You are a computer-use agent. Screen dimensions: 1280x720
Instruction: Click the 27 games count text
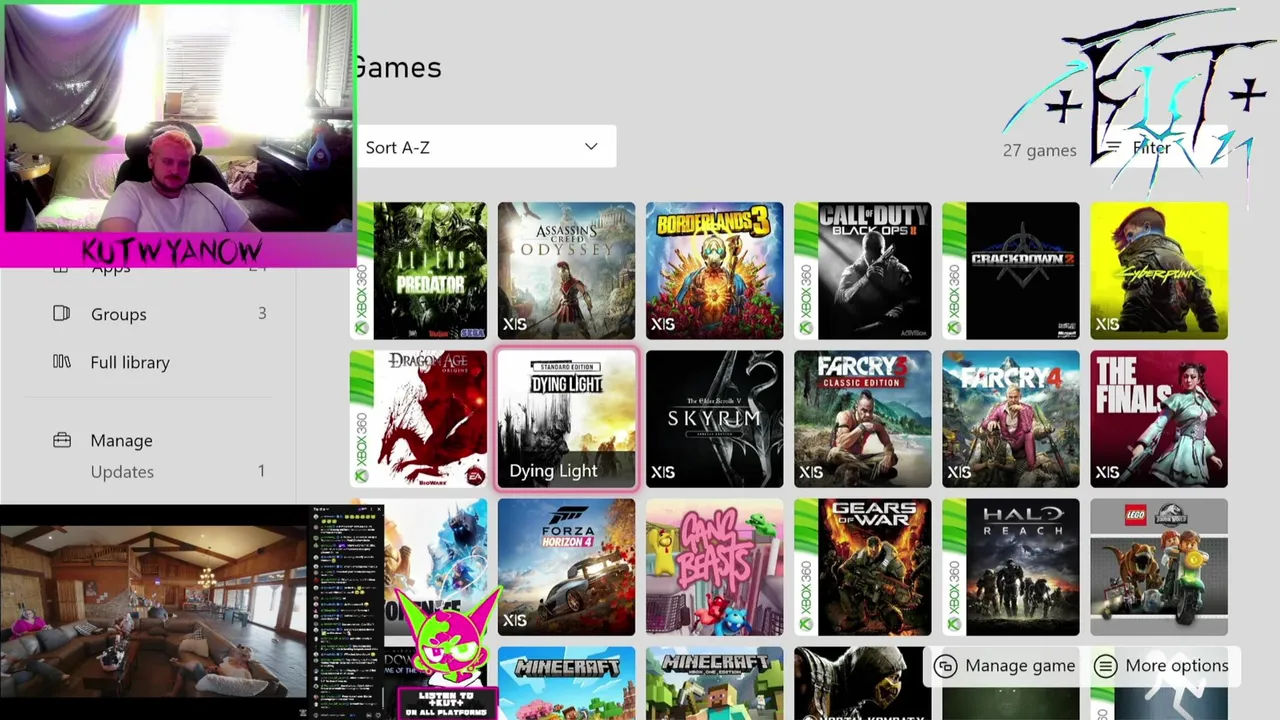click(x=1039, y=150)
